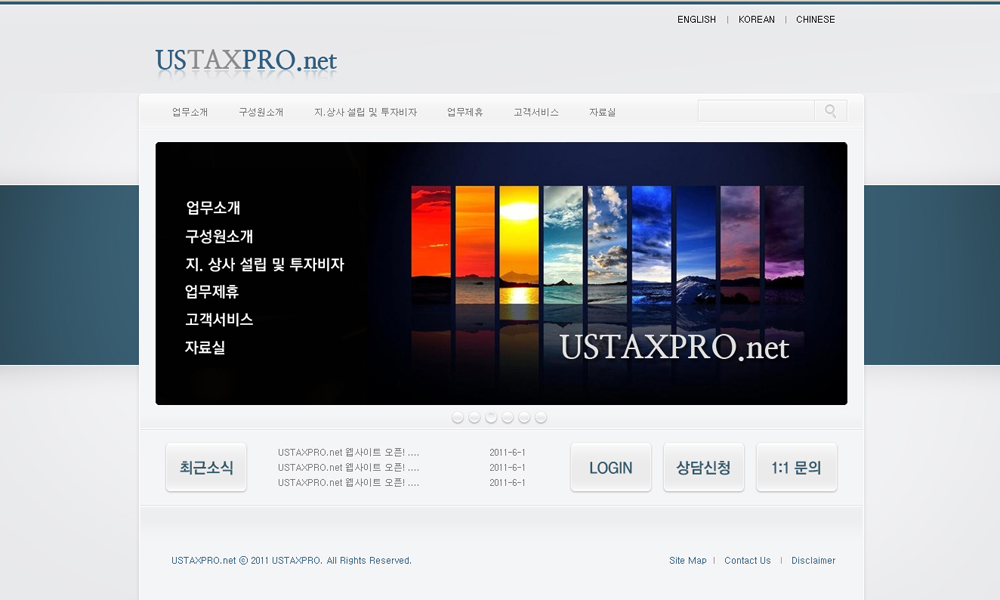1000x600 pixels.
Task: Click the search magnifier icon
Action: (x=830, y=111)
